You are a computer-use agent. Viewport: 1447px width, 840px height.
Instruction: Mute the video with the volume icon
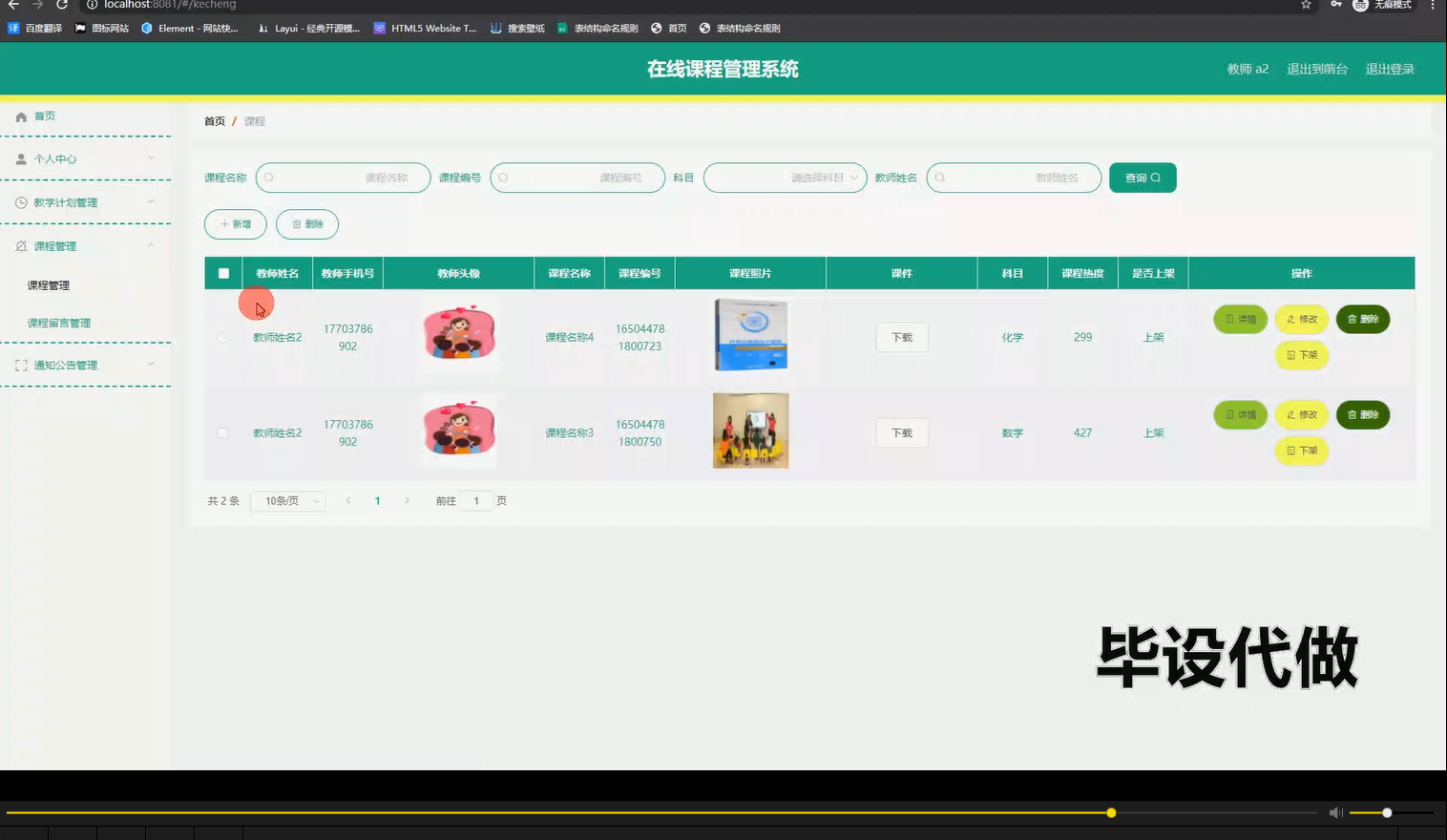(1335, 811)
